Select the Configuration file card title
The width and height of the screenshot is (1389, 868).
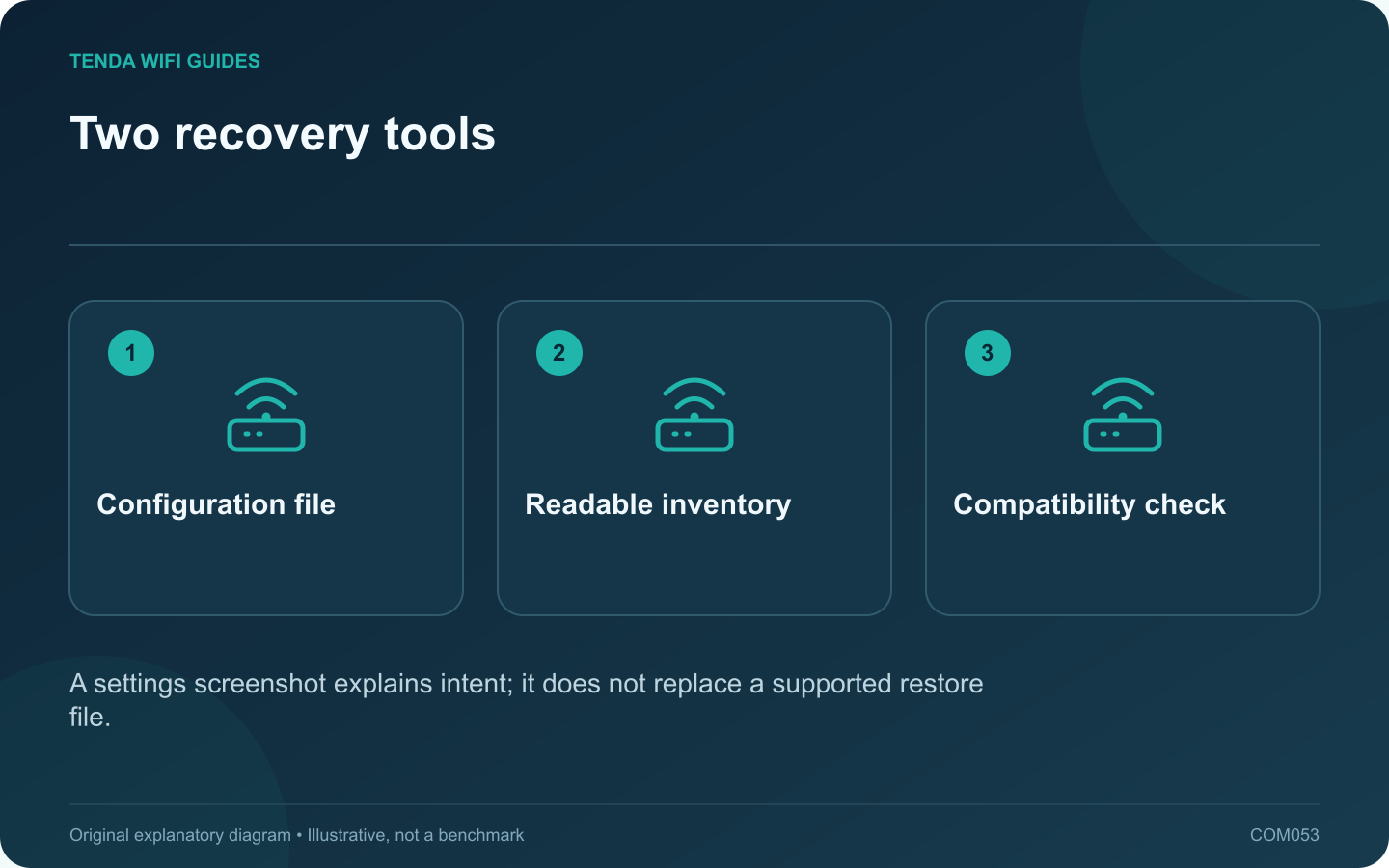pos(216,504)
